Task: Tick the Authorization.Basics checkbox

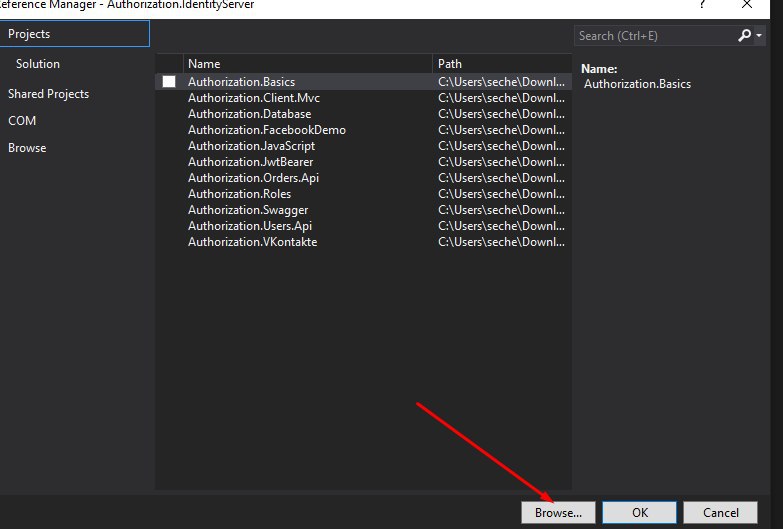Action: point(169,81)
